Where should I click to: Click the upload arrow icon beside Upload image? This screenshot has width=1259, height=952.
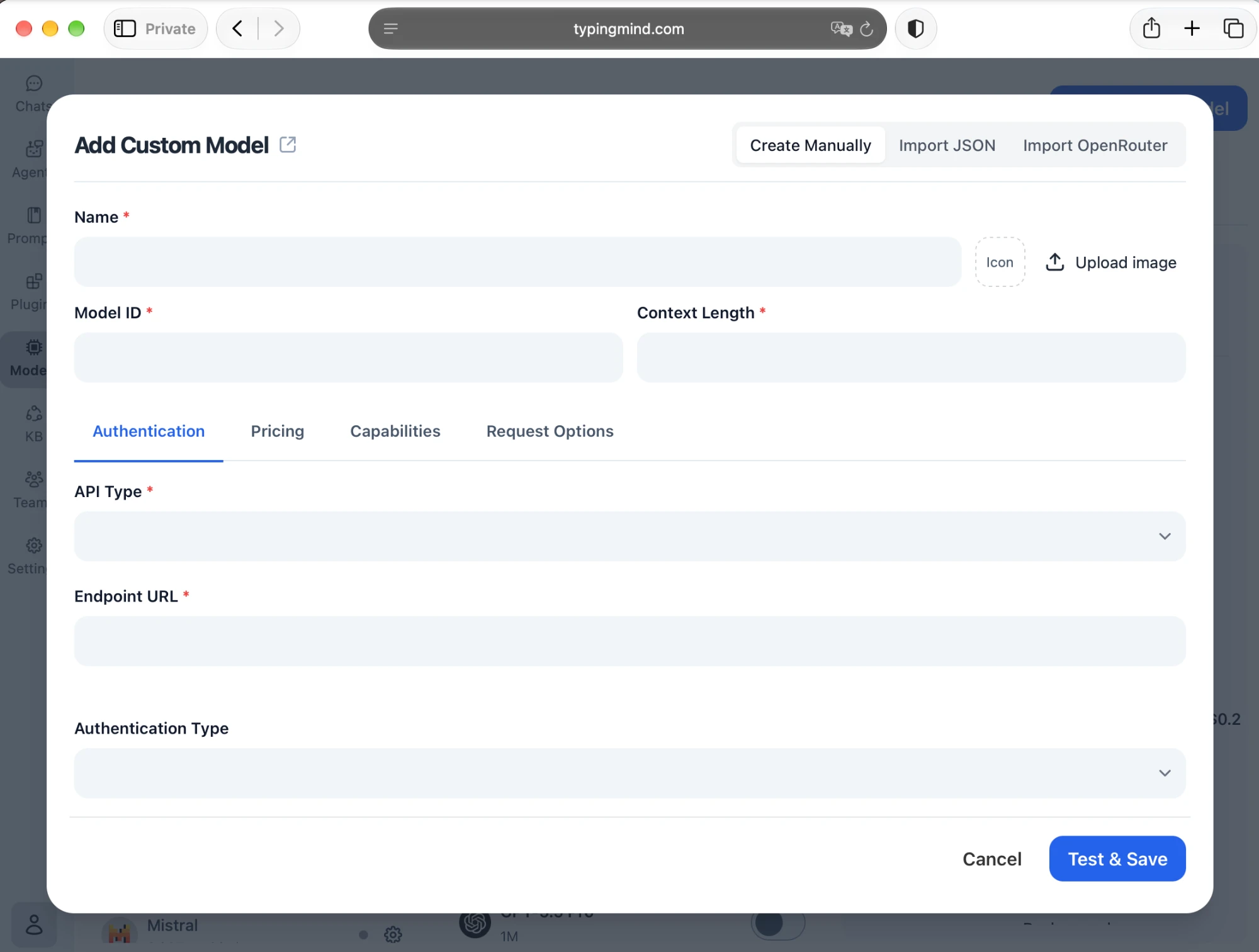point(1055,262)
